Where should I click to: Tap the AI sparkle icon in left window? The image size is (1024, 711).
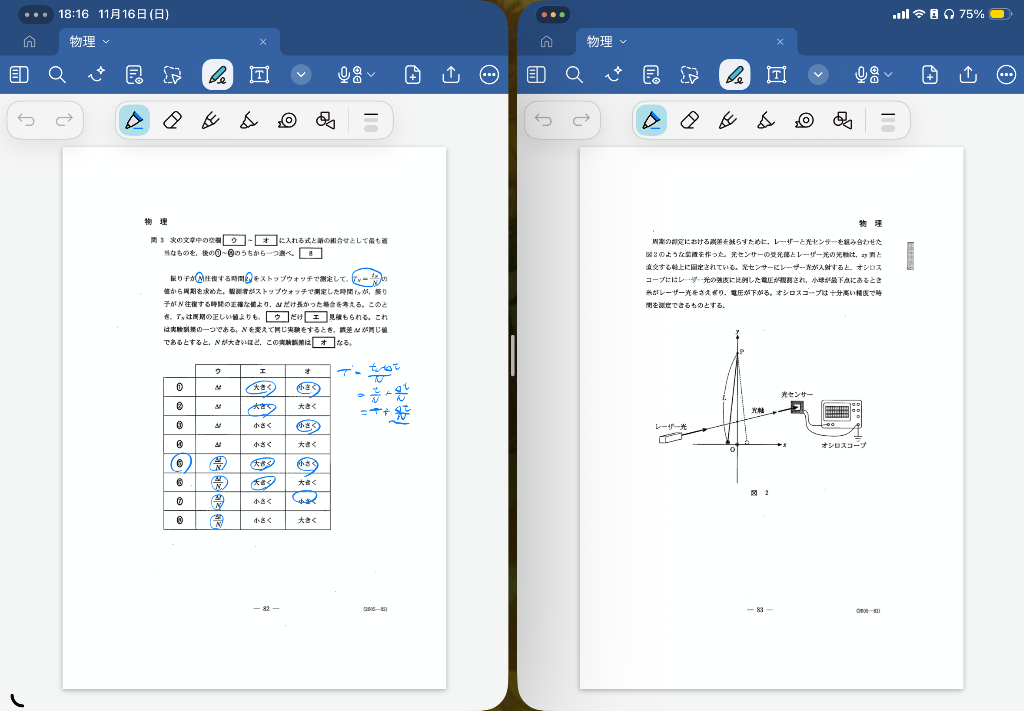coord(97,75)
